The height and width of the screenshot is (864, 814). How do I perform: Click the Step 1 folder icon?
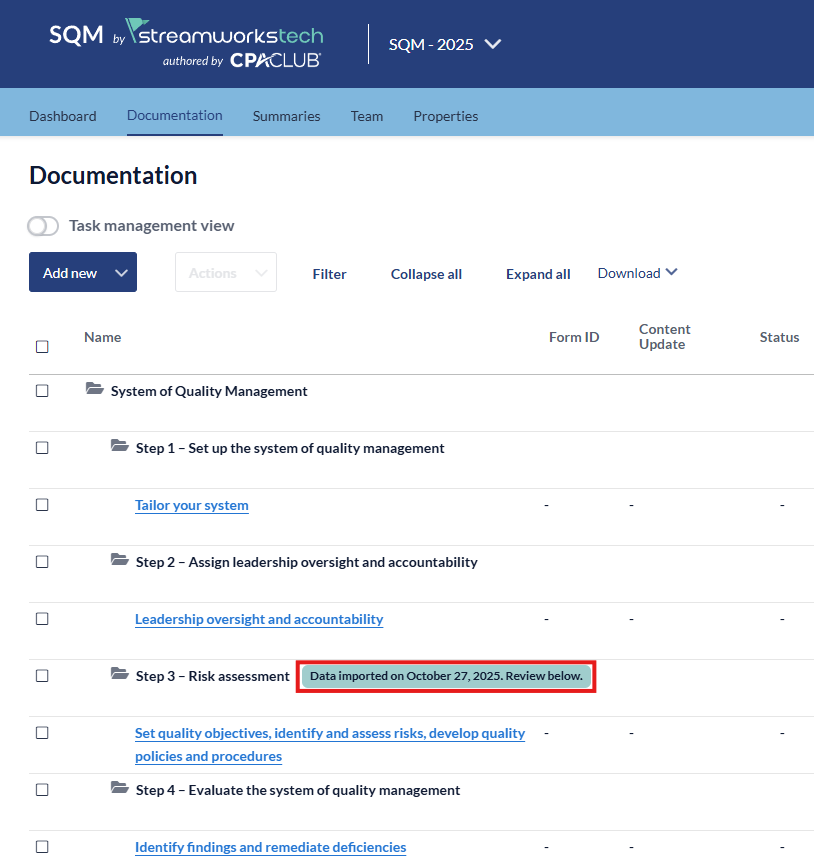point(120,447)
